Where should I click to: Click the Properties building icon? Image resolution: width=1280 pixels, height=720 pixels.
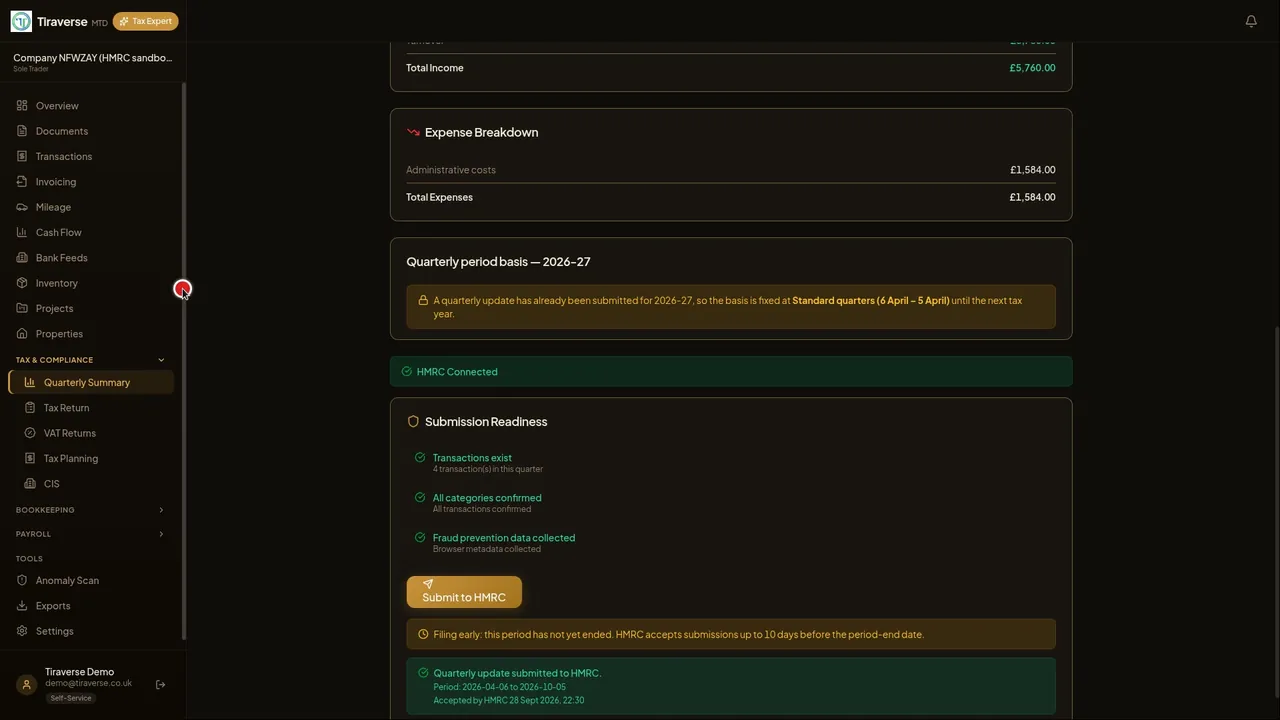[22, 334]
